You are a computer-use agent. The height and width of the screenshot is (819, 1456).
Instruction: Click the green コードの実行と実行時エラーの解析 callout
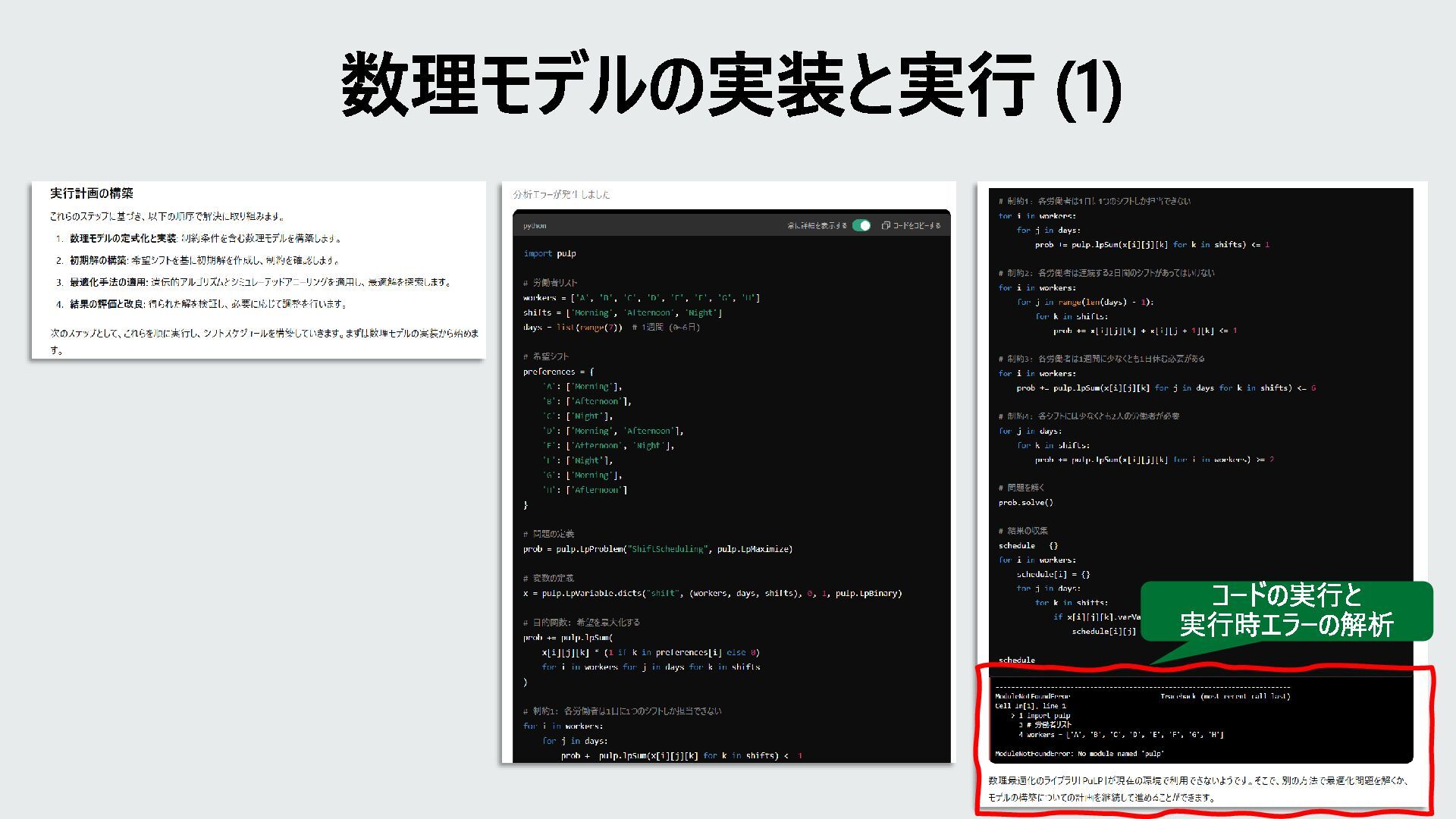pos(1286,610)
